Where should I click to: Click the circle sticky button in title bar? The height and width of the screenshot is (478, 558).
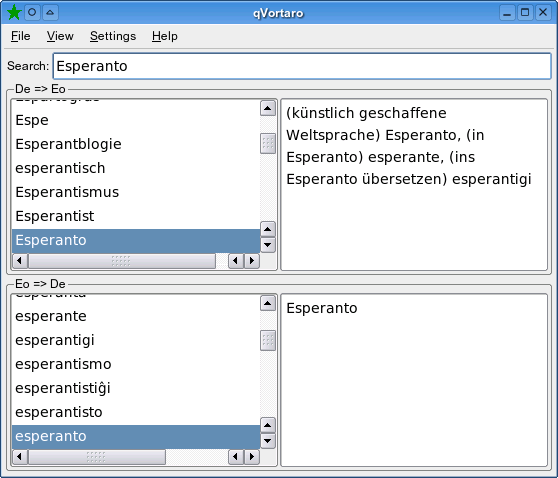(x=32, y=12)
